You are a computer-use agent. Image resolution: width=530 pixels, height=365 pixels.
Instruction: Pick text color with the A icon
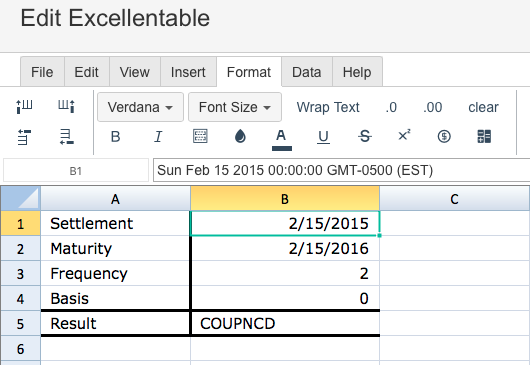(282, 140)
